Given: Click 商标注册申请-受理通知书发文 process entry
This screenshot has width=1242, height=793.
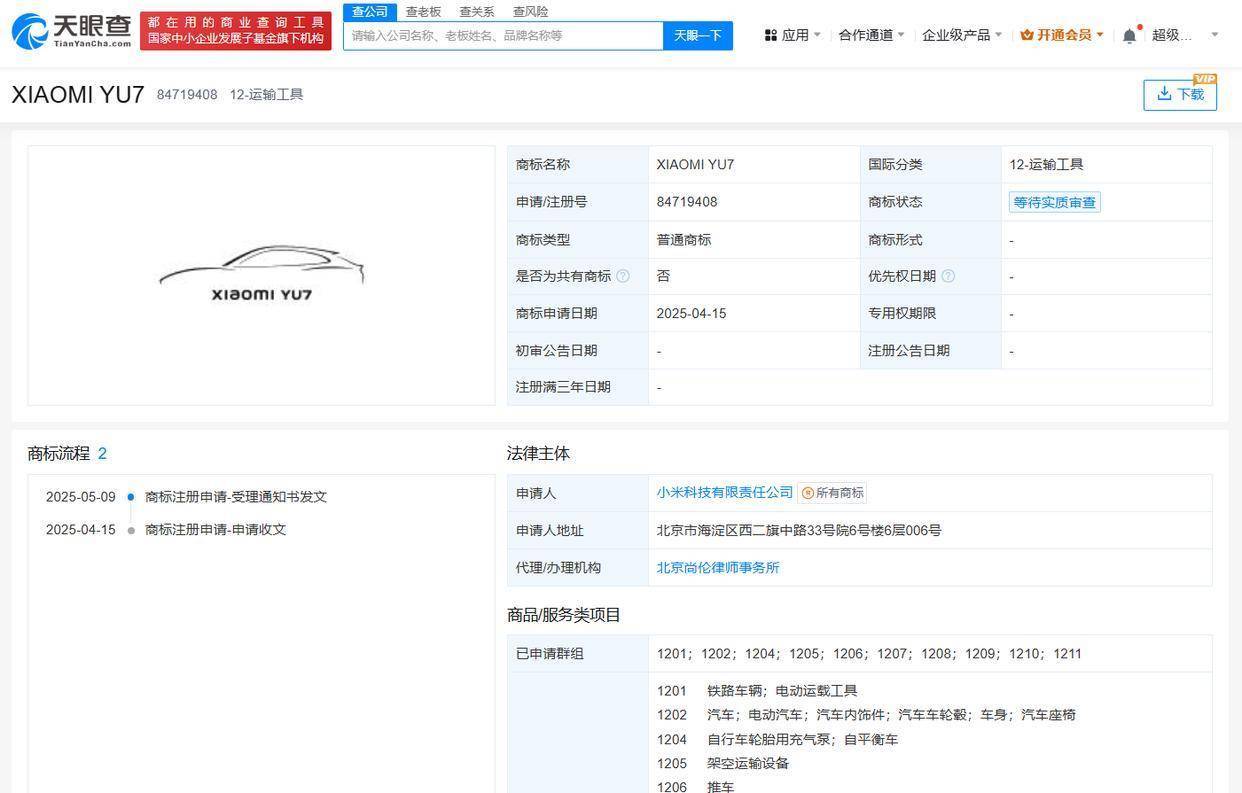Looking at the screenshot, I should click(236, 497).
